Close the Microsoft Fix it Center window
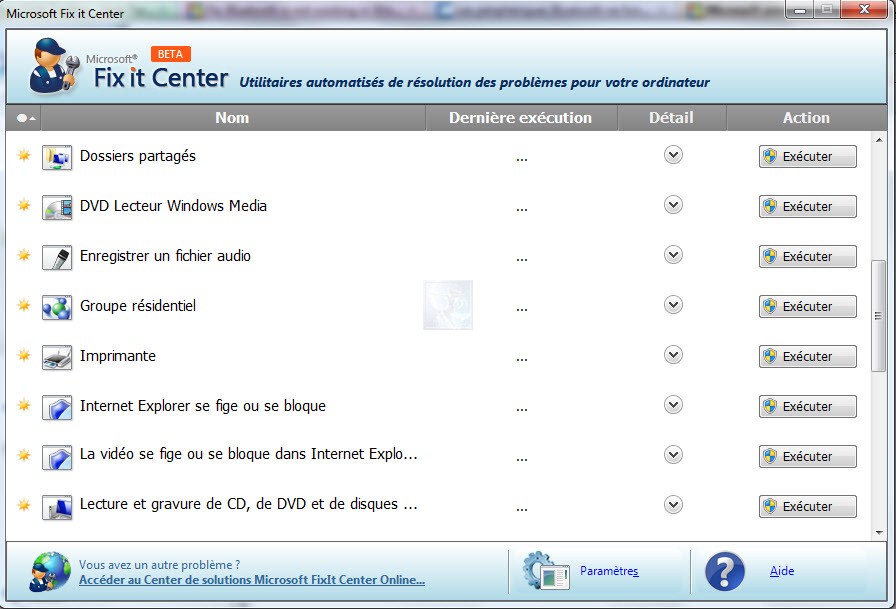Image resolution: width=896 pixels, height=609 pixels. [x=865, y=9]
